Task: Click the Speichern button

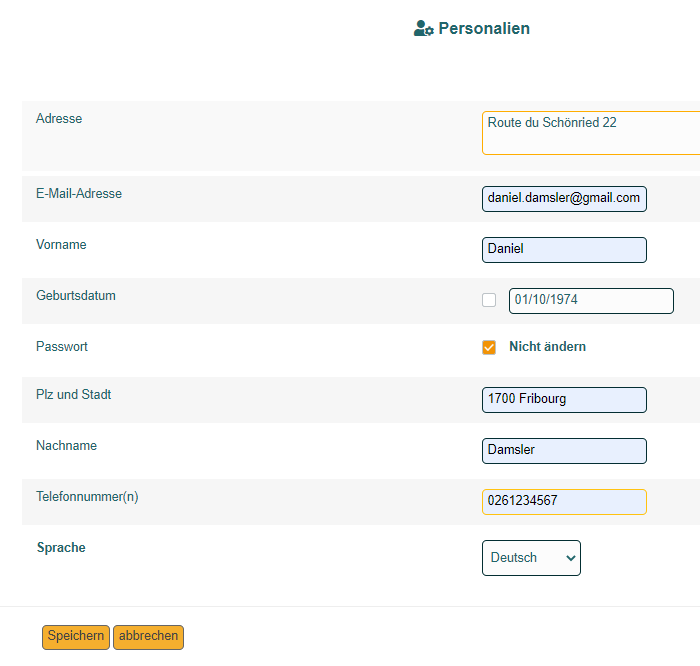Action: tap(76, 637)
